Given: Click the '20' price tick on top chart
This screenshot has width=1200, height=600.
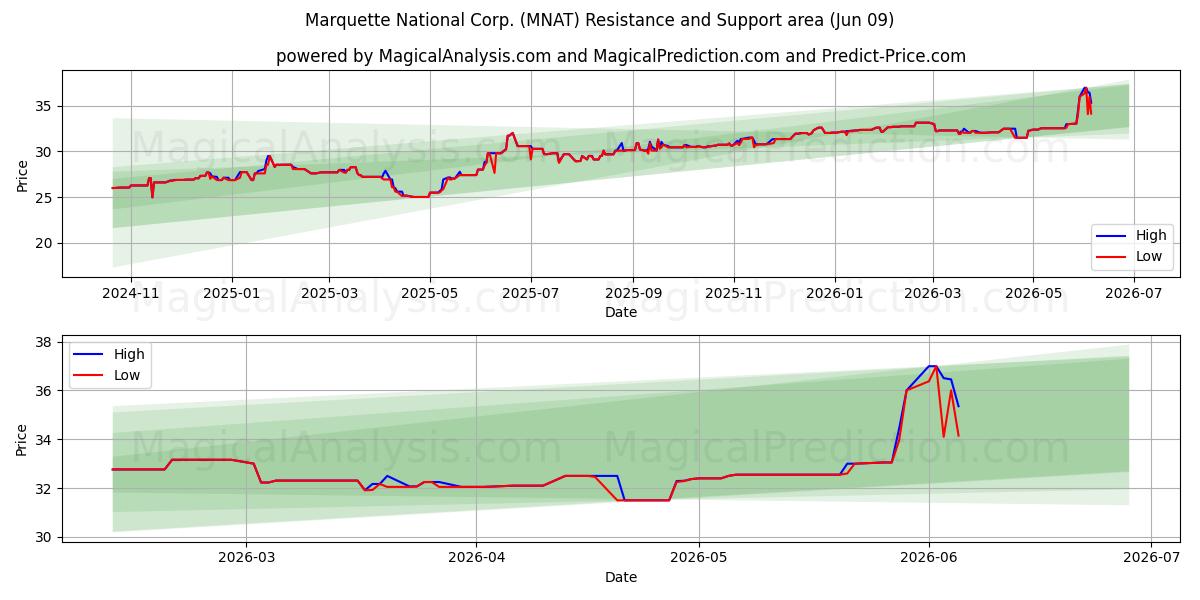Looking at the screenshot, I should pyautogui.click(x=46, y=244).
